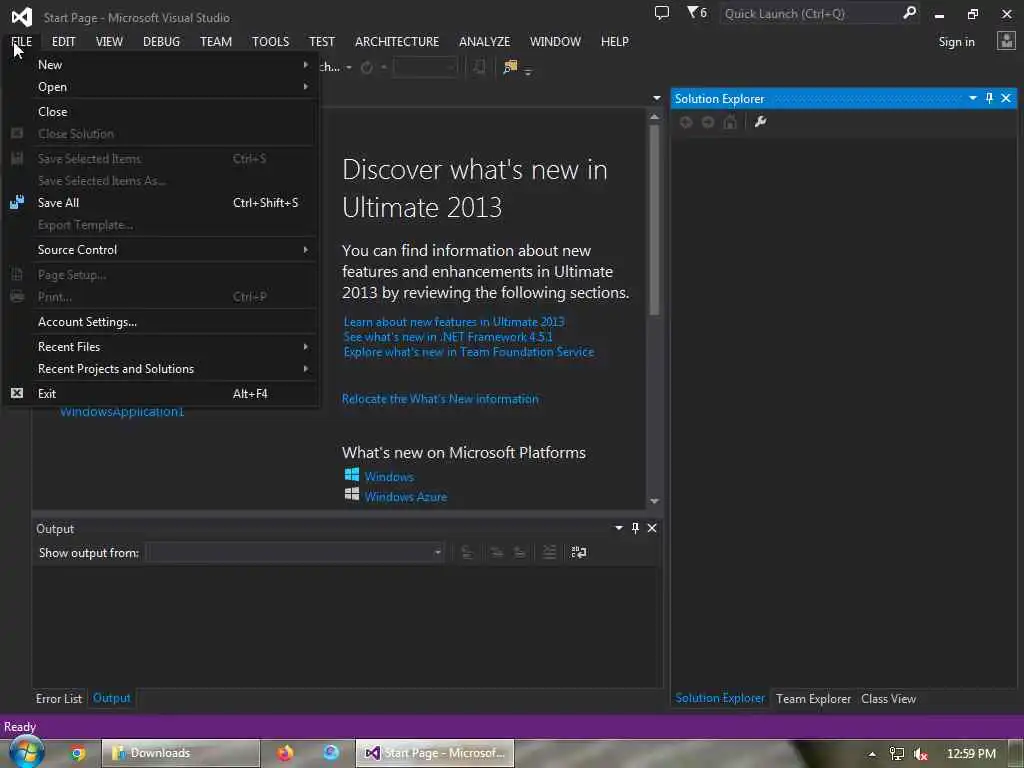Screen dimensions: 1024x768
Task: Click the Visual Studio logo icon
Action: pos(22,16)
